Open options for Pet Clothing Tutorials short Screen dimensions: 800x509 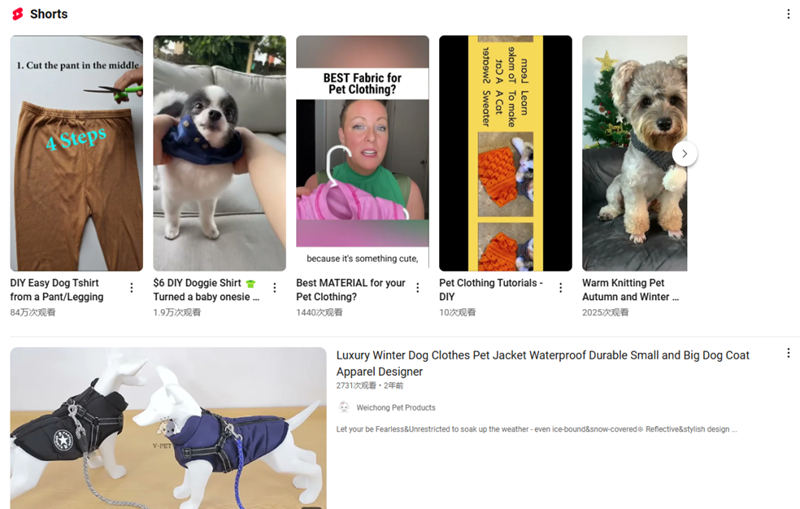pos(560,288)
